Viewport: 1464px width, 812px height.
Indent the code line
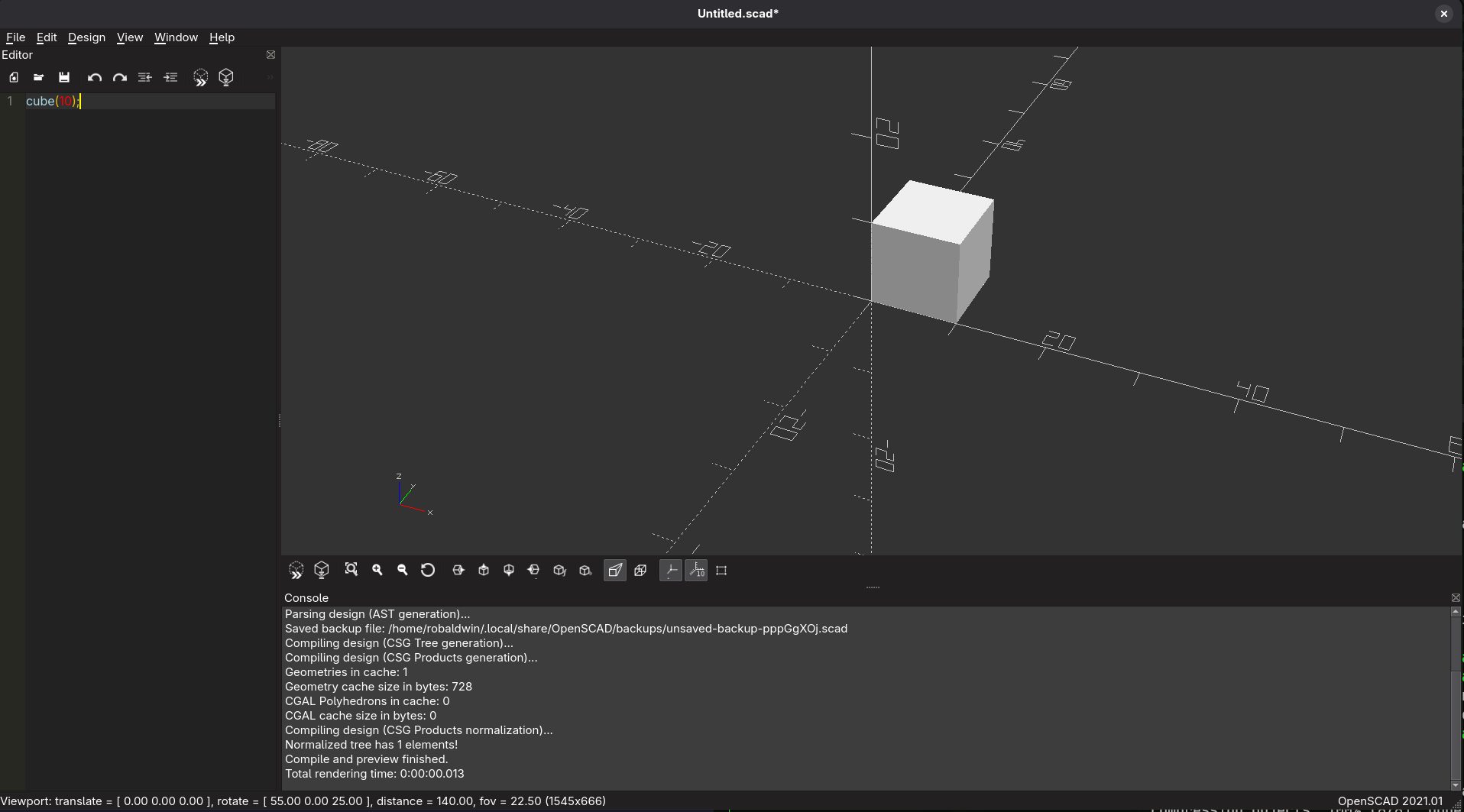170,77
